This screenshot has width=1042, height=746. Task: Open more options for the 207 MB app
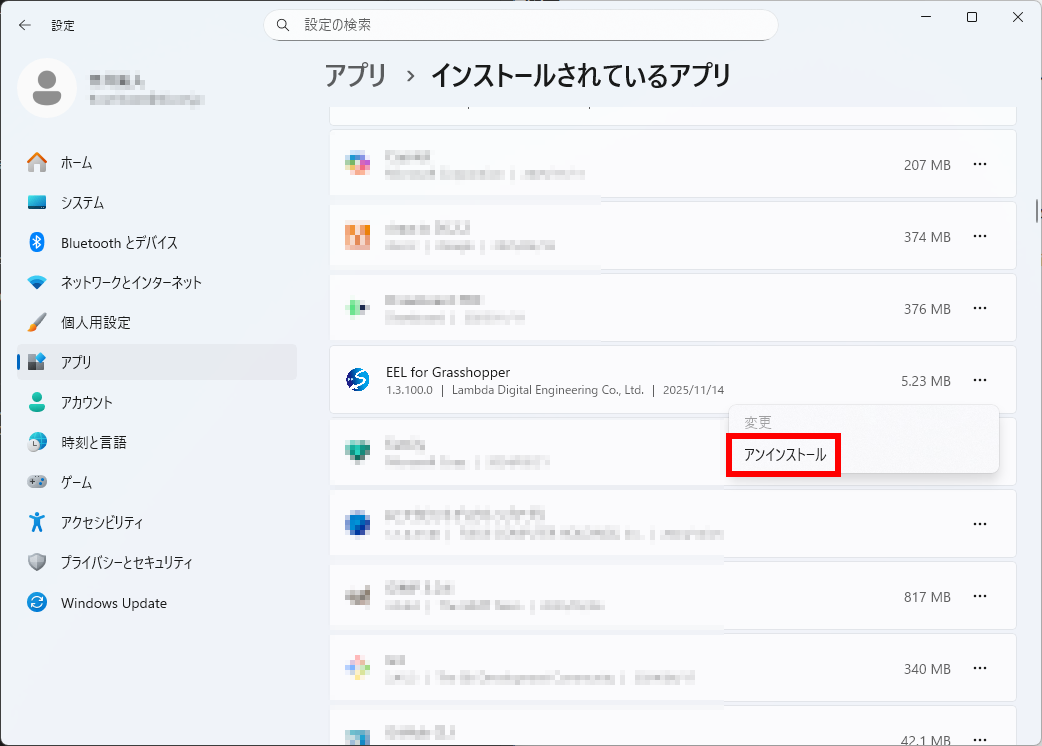tap(980, 164)
